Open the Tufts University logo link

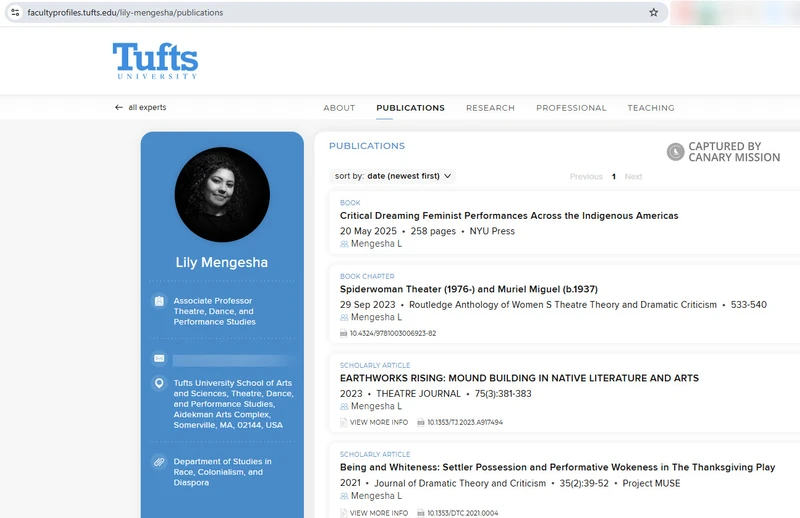tap(156, 61)
